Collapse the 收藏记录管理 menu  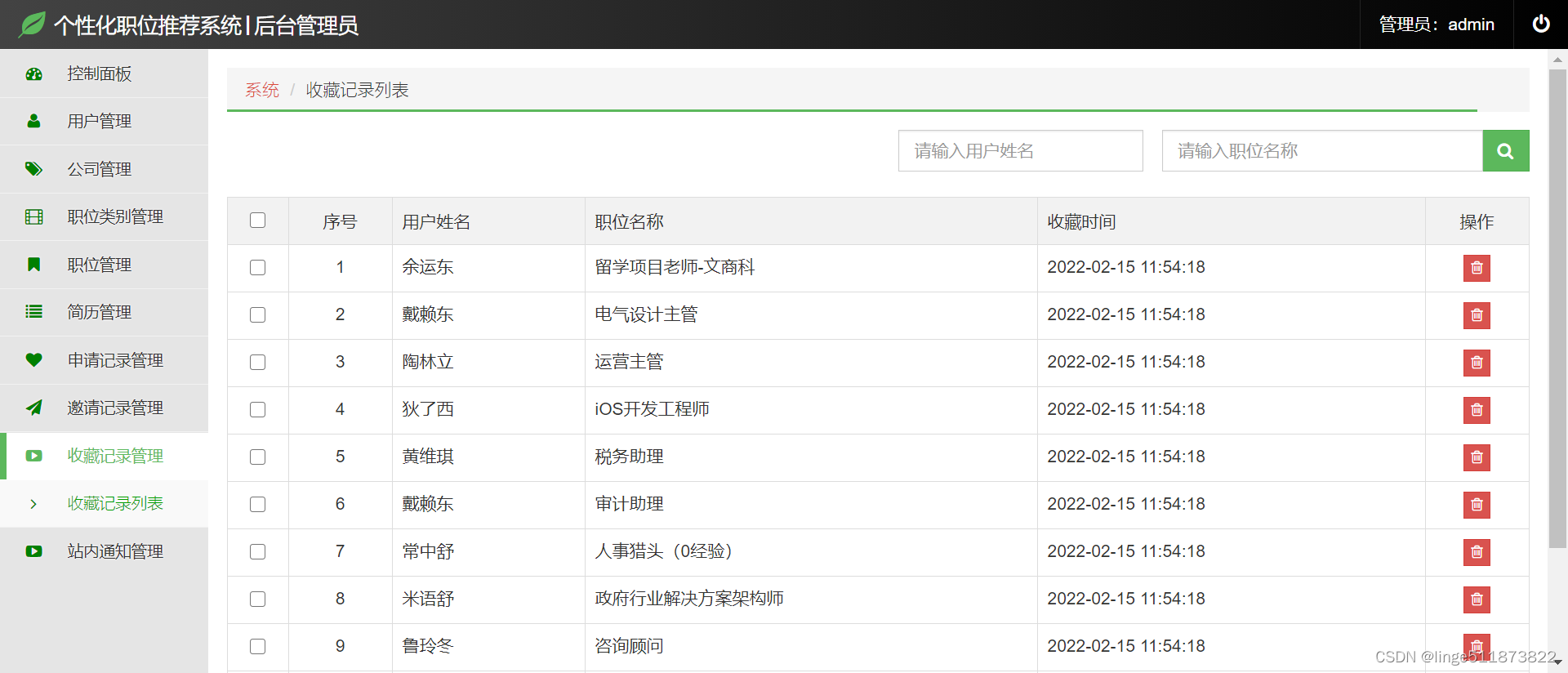pos(104,456)
